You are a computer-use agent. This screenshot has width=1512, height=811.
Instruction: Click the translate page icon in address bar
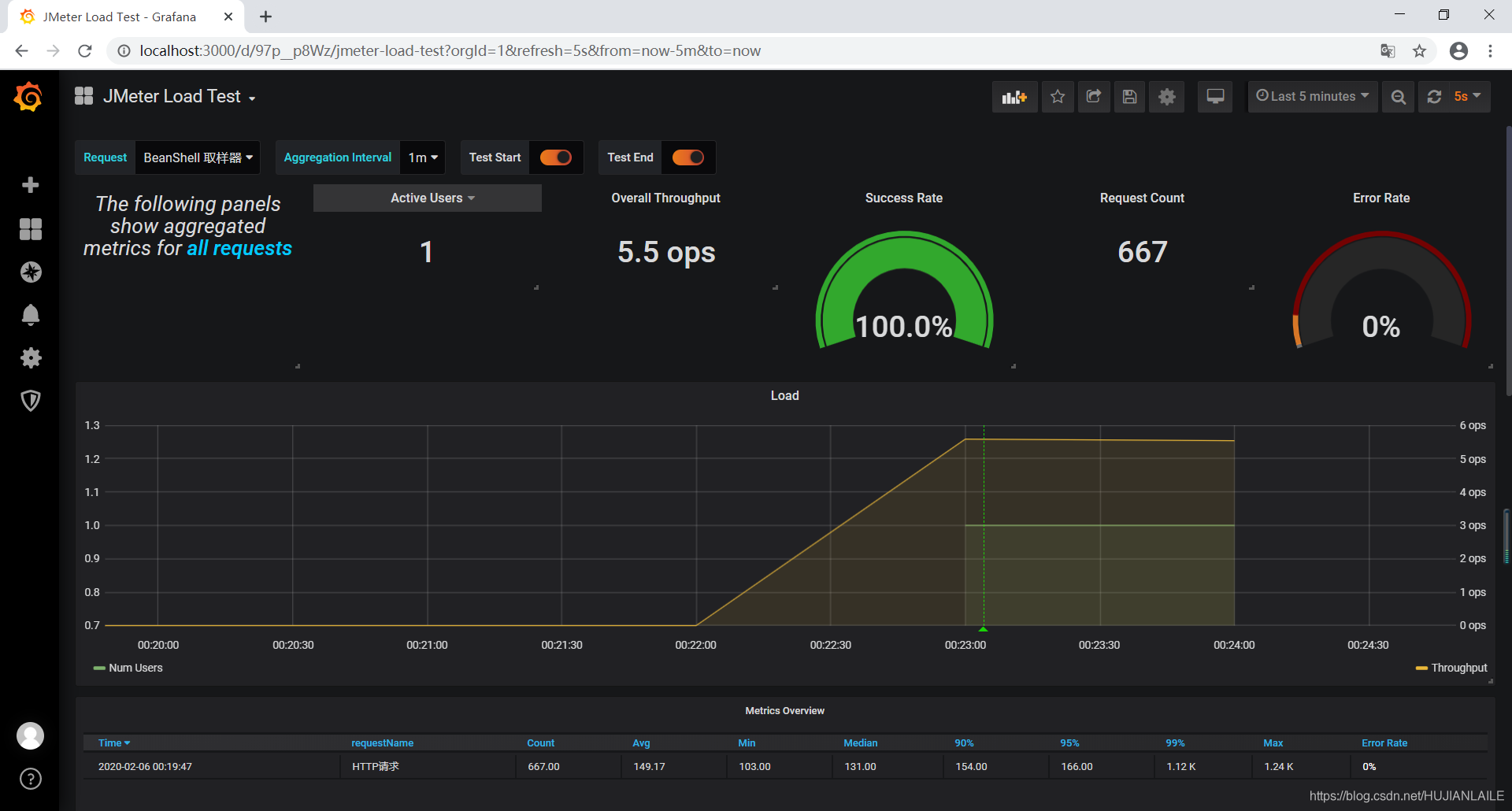[1388, 51]
